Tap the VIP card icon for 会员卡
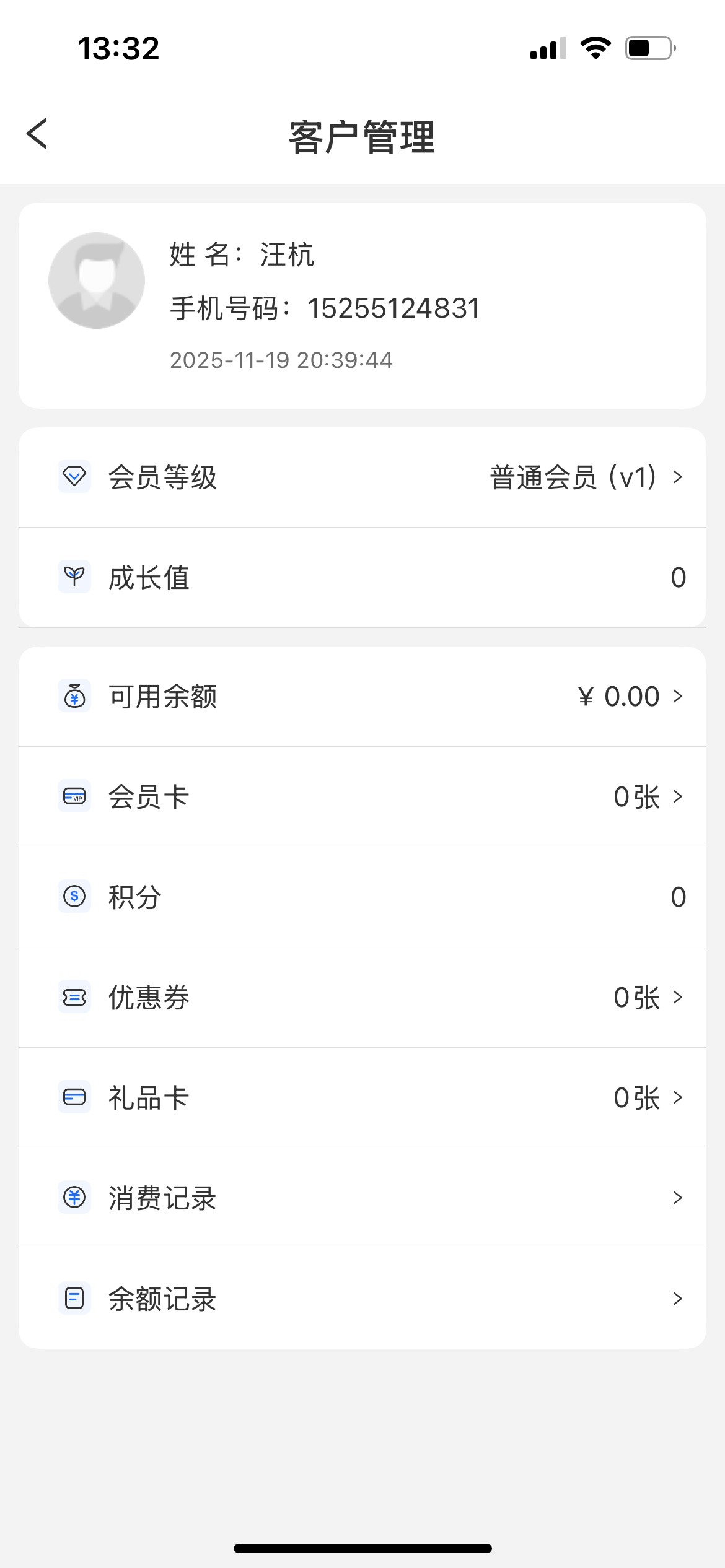Screen dimensions: 725x1568 [x=74, y=796]
